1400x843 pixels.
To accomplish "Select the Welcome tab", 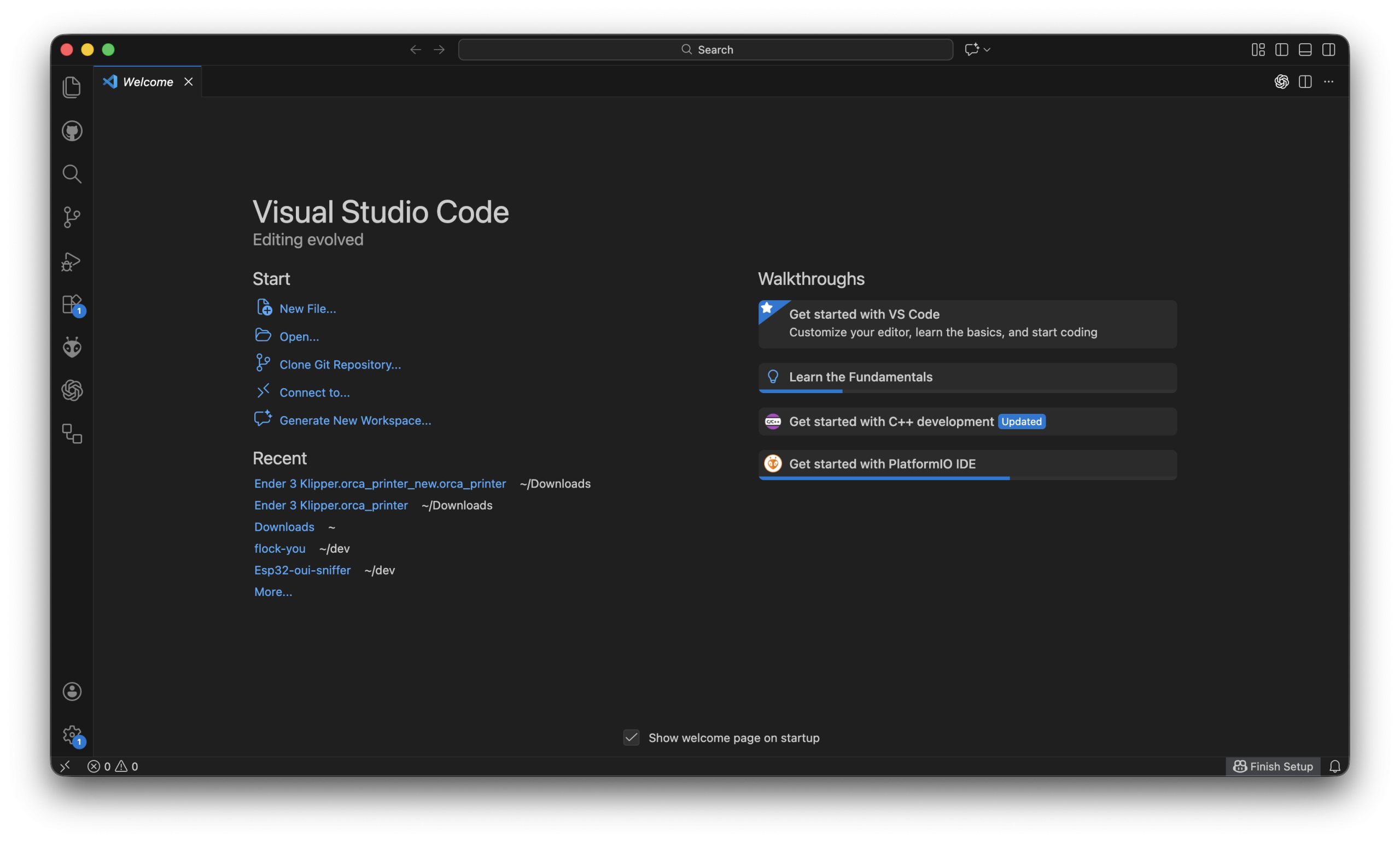I will click(x=147, y=81).
